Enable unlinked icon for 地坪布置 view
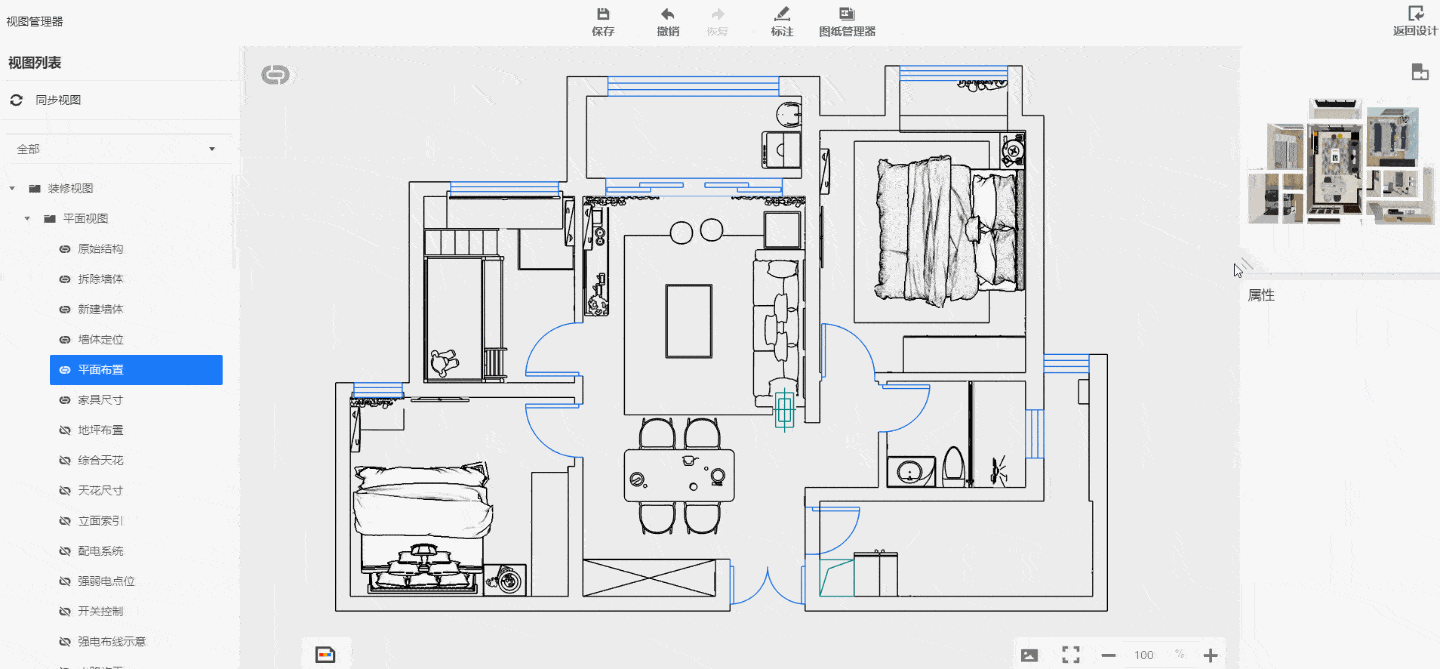This screenshot has width=1440, height=669. coord(64,430)
